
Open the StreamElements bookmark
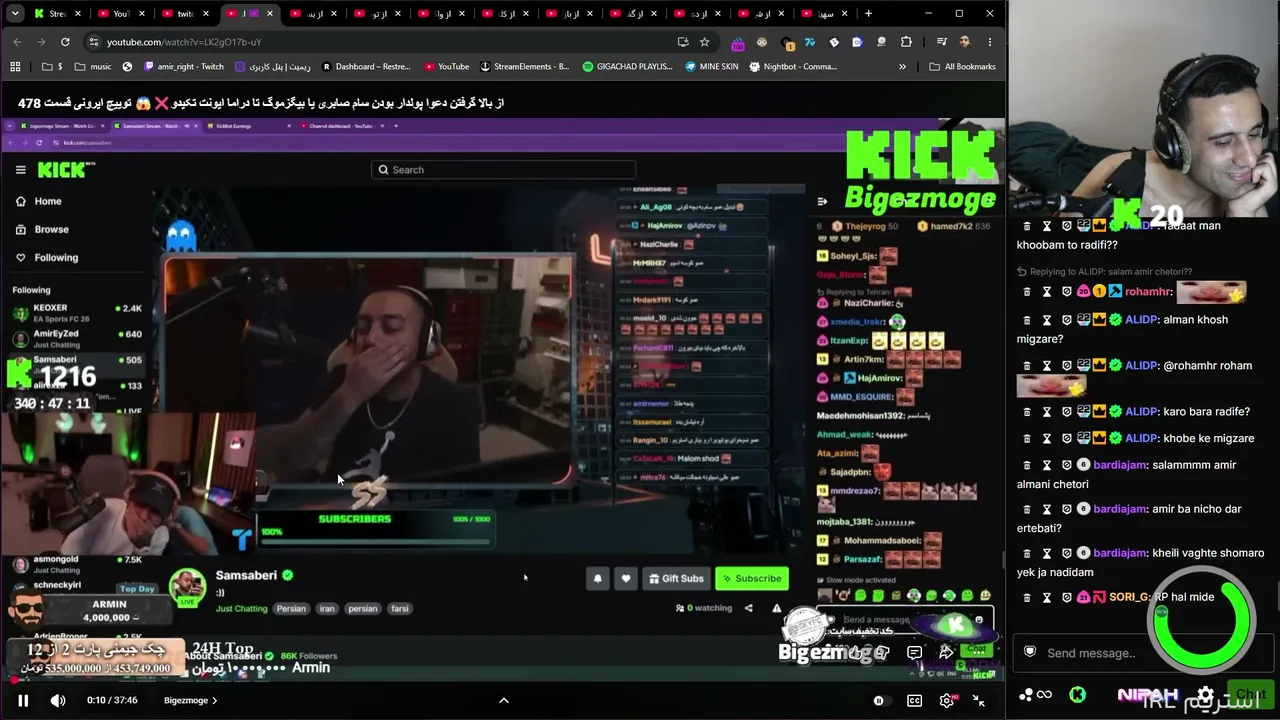click(x=524, y=66)
